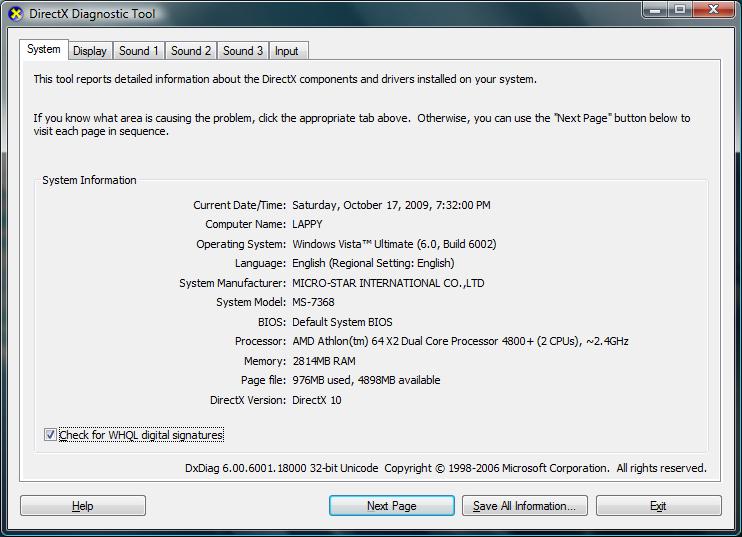
Task: Click '2814MB RAM' memory value
Action: [x=324, y=361]
